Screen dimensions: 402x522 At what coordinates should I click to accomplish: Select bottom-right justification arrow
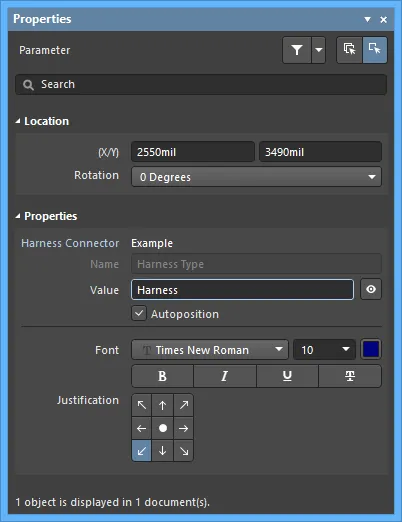(x=183, y=451)
